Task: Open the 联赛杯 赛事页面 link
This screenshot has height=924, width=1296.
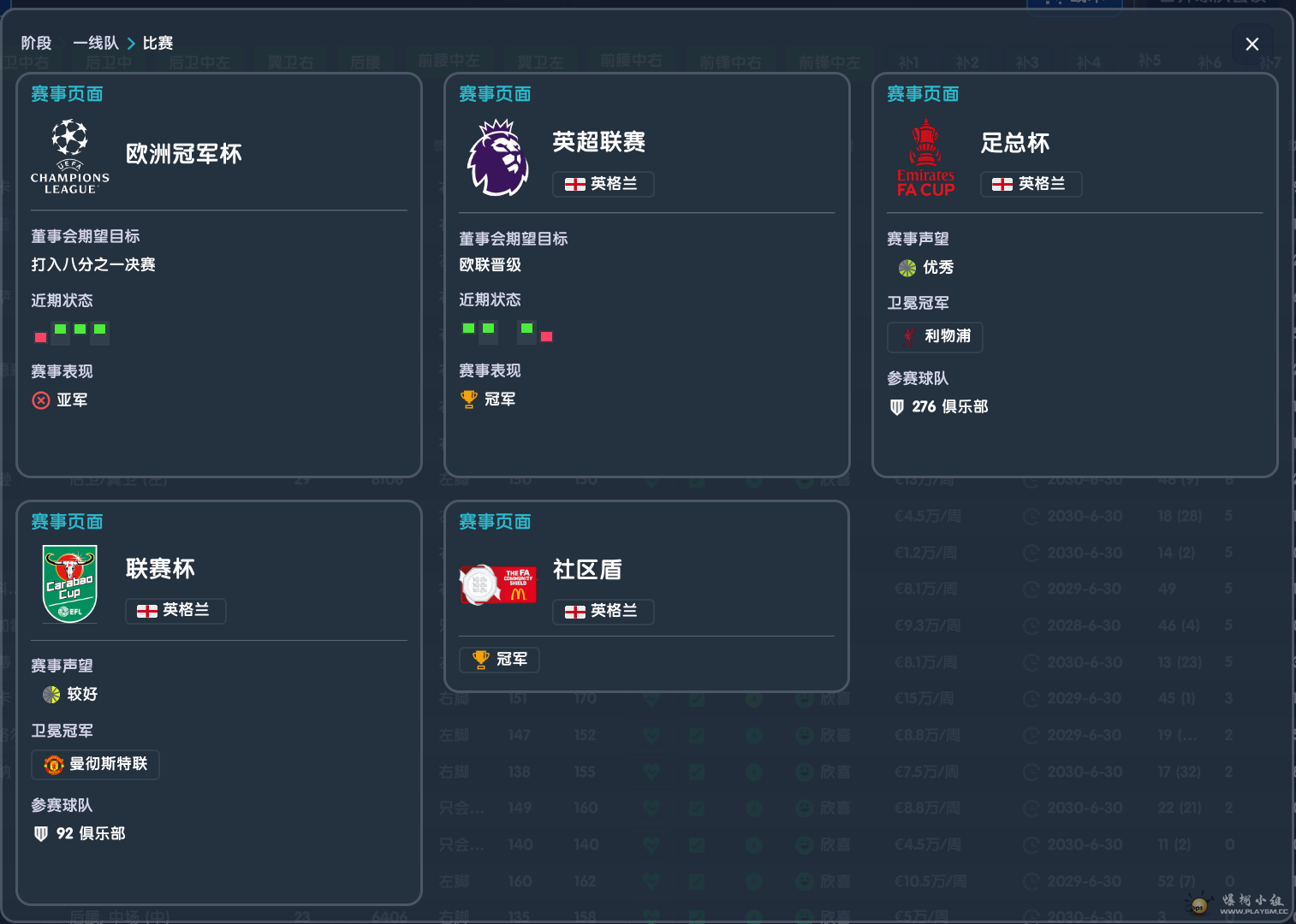Action: 67,522
